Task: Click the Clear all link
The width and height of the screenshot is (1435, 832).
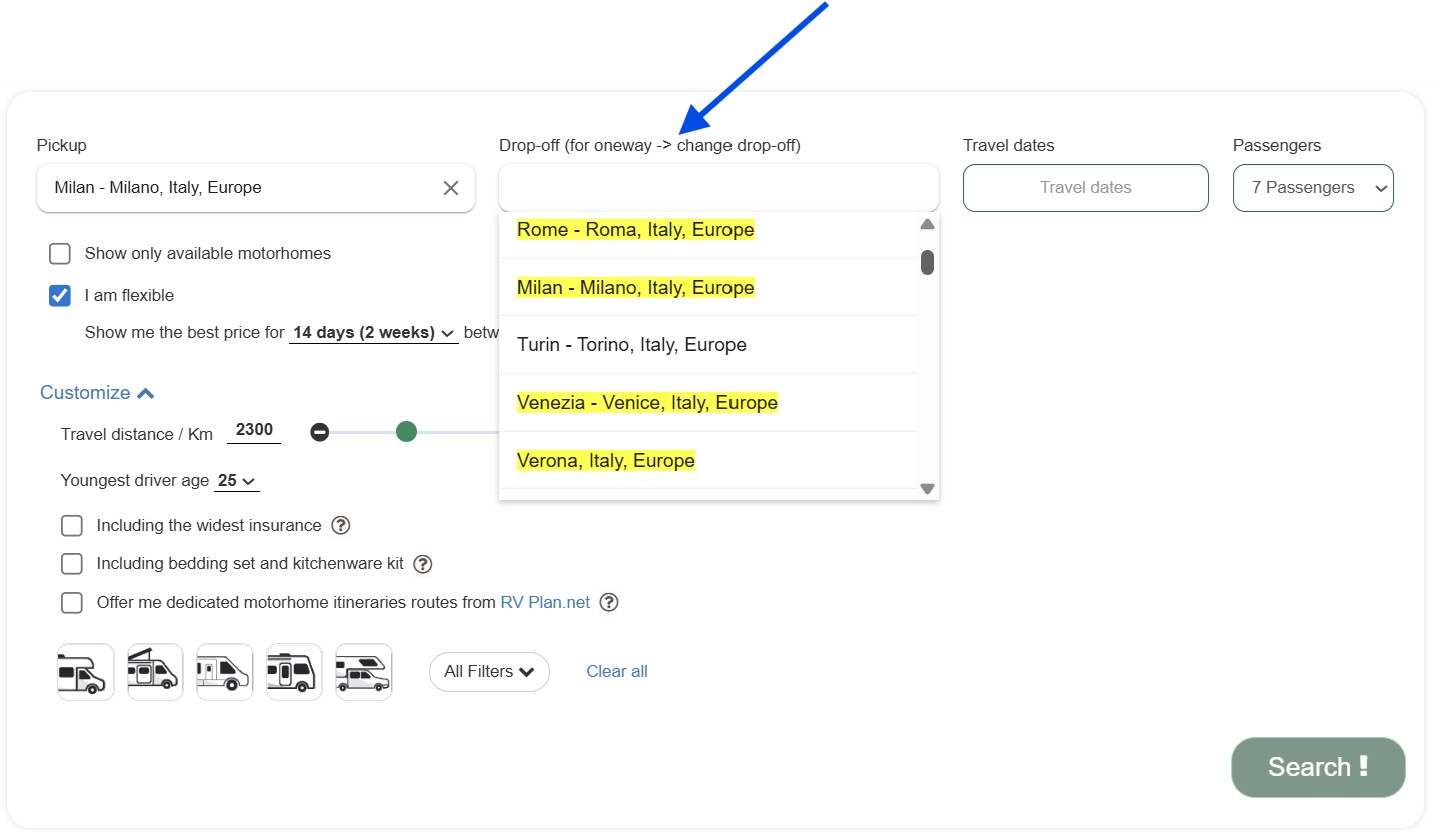Action: click(617, 672)
